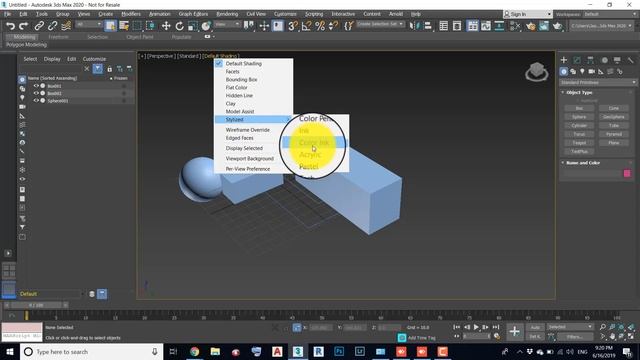This screenshot has height=360, width=640.
Task: Collapse the Object Type rollout
Action: [x=579, y=93]
